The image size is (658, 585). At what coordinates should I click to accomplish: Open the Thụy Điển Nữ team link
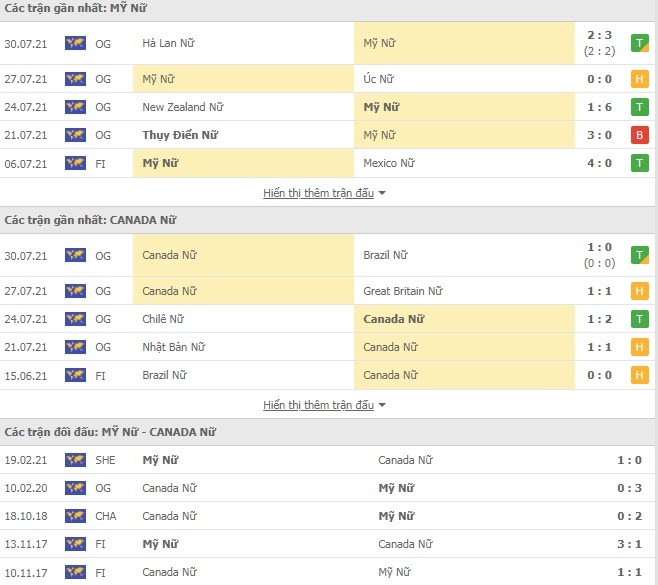coord(180,135)
